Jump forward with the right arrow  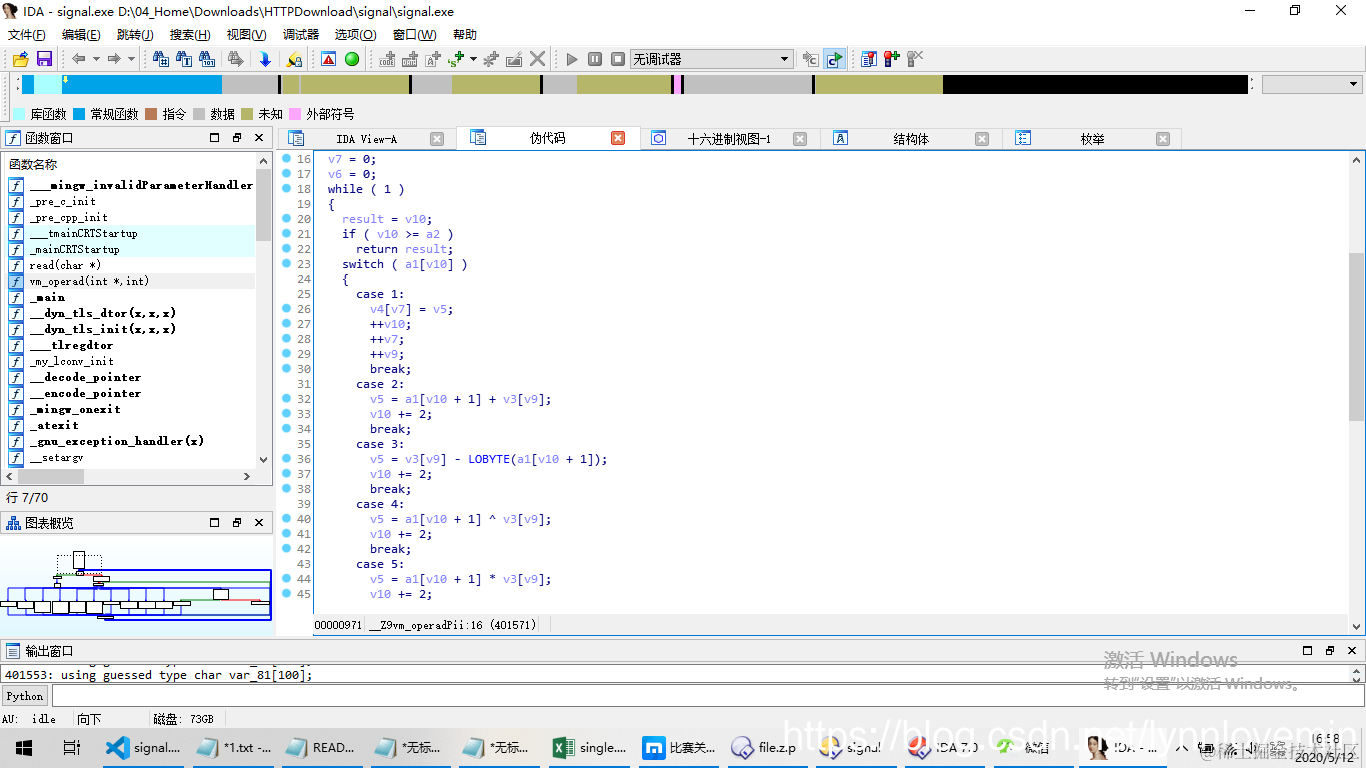click(x=114, y=59)
